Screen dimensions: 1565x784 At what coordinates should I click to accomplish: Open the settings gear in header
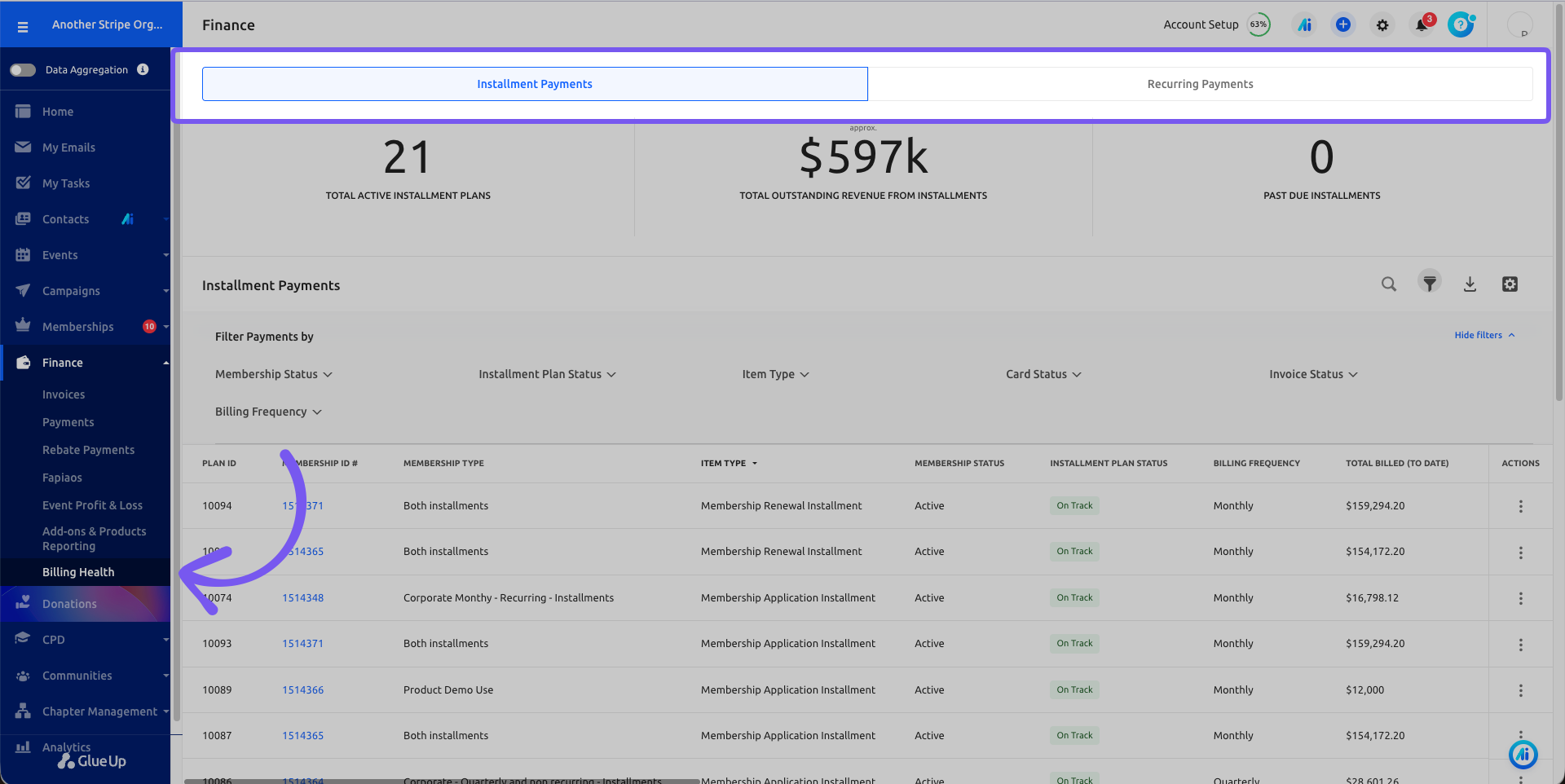1382,25
